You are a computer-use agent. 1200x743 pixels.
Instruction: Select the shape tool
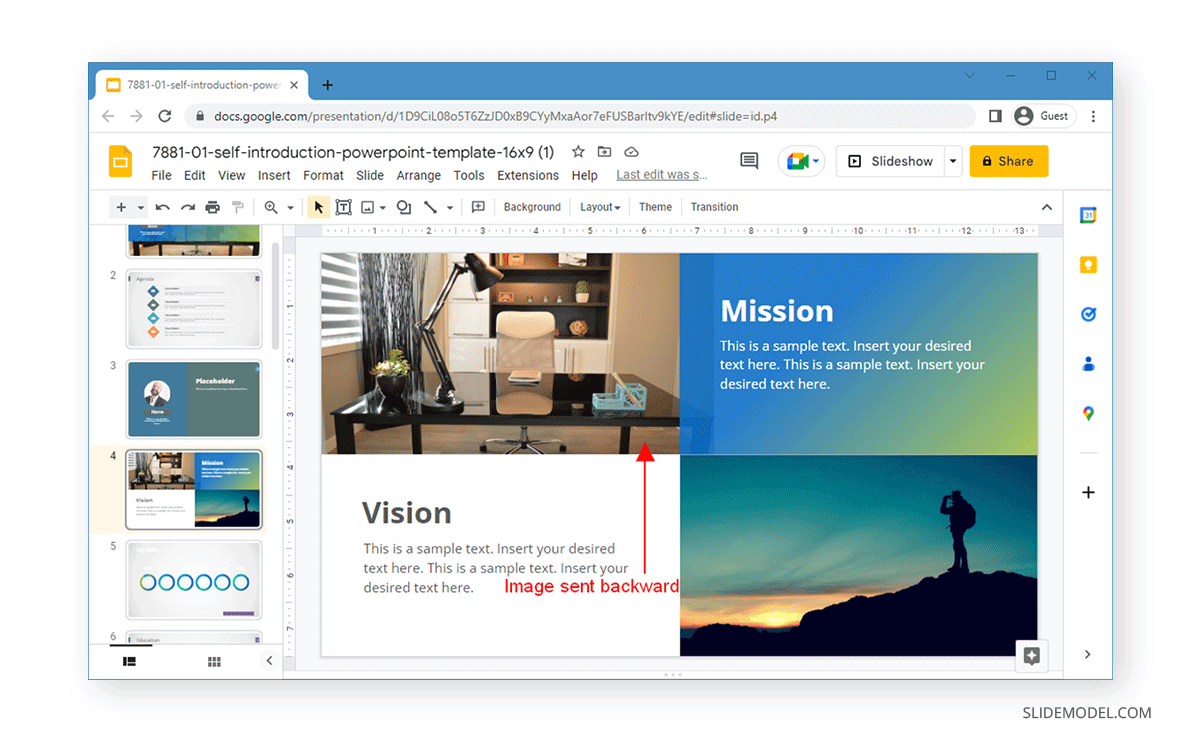point(403,207)
